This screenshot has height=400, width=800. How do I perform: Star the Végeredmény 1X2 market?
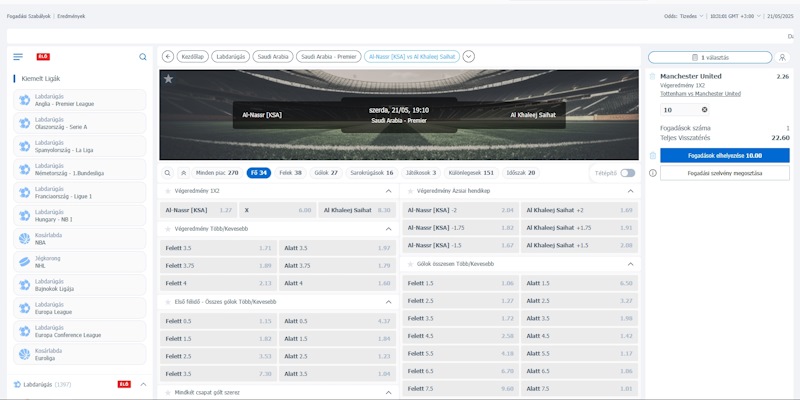167,191
